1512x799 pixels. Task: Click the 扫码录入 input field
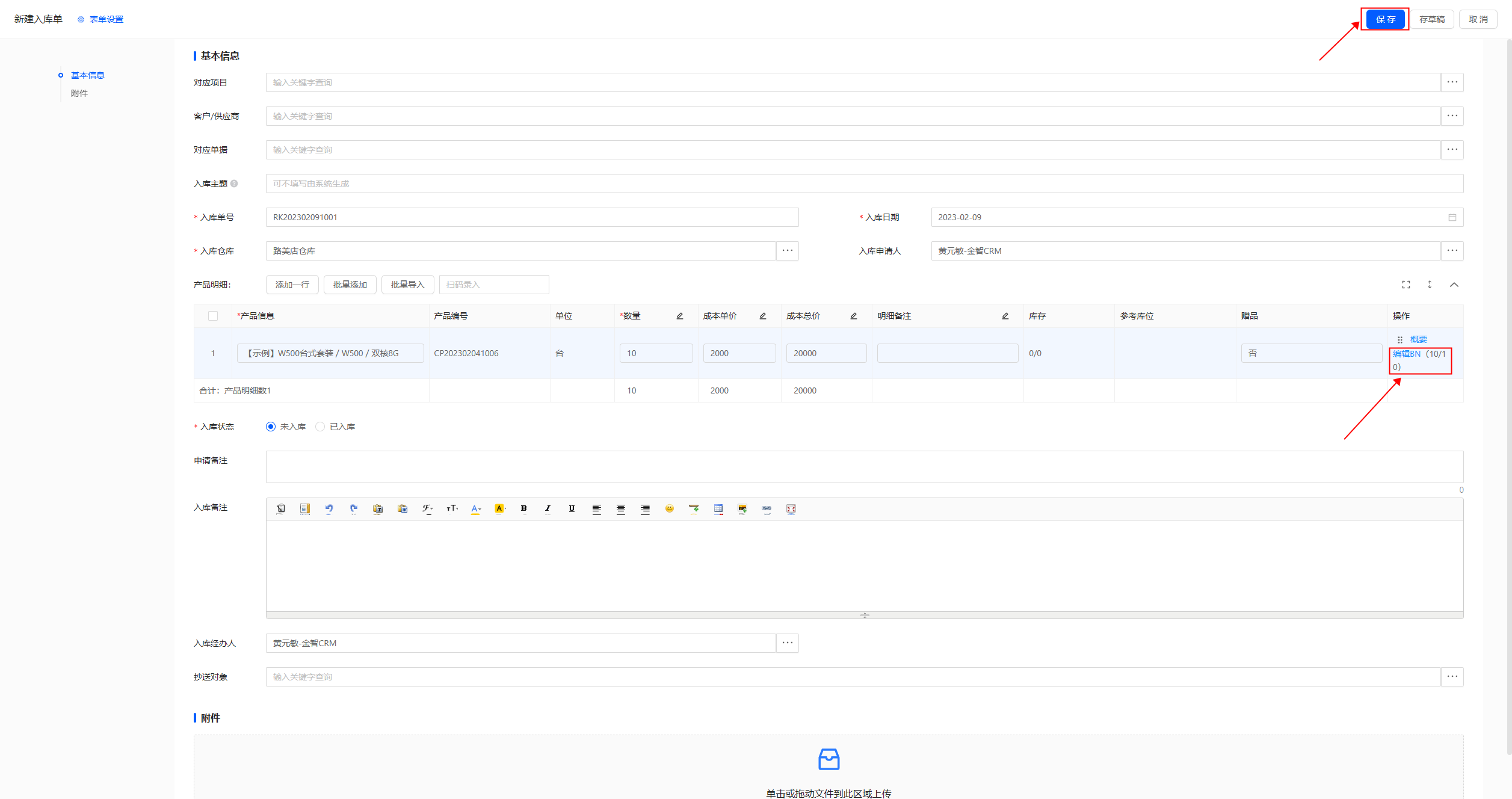click(x=494, y=285)
